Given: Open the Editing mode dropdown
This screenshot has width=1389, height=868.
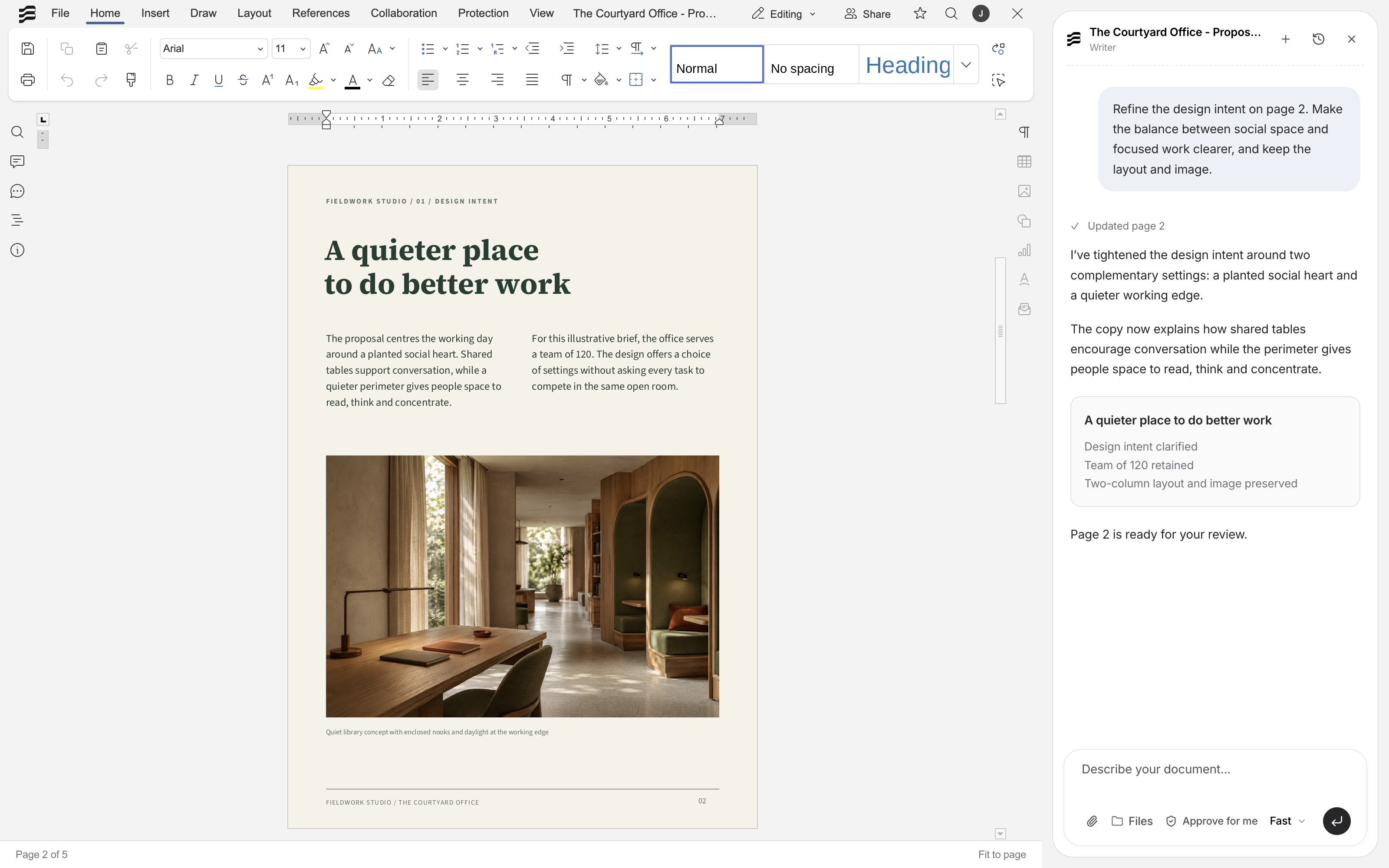Looking at the screenshot, I should coord(784,14).
